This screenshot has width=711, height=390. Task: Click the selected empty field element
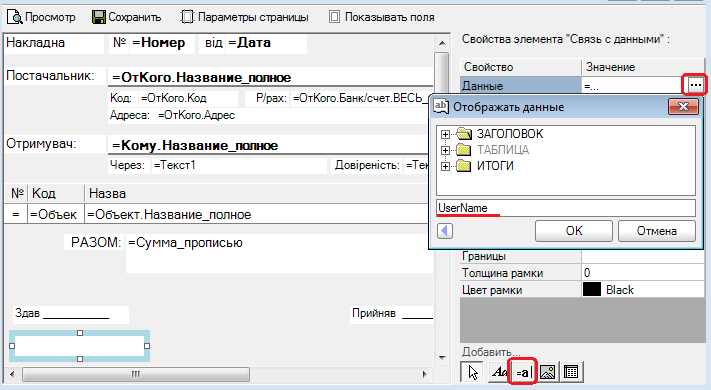80,346
